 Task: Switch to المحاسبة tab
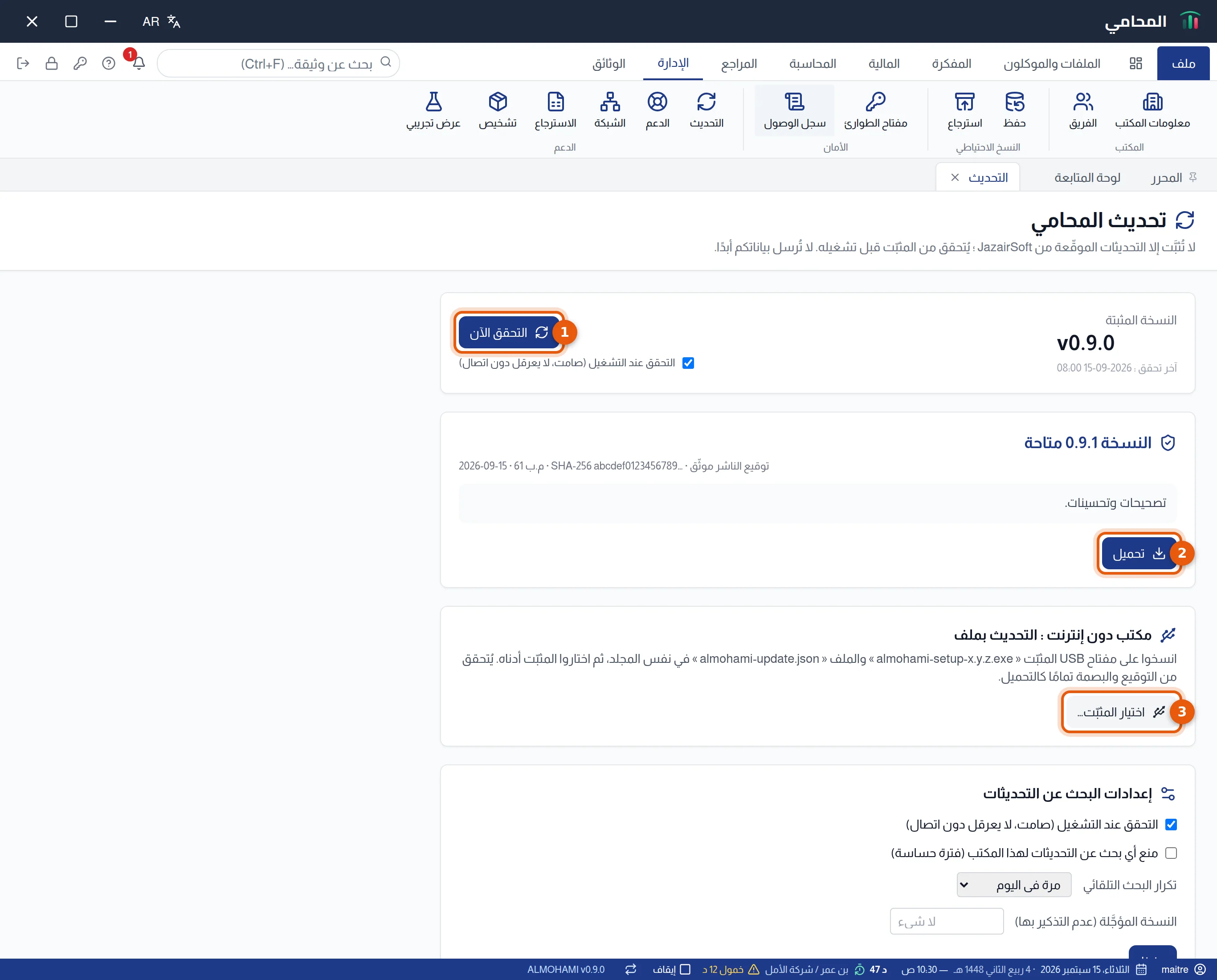point(812,63)
